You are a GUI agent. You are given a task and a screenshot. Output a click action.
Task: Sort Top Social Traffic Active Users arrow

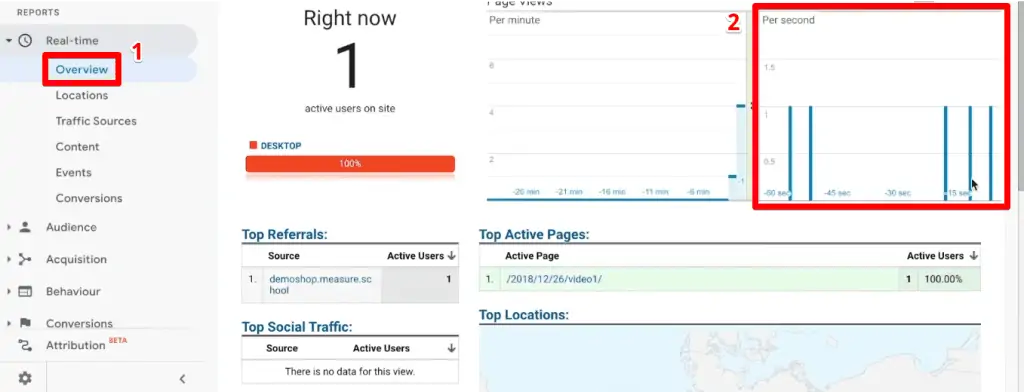point(451,348)
